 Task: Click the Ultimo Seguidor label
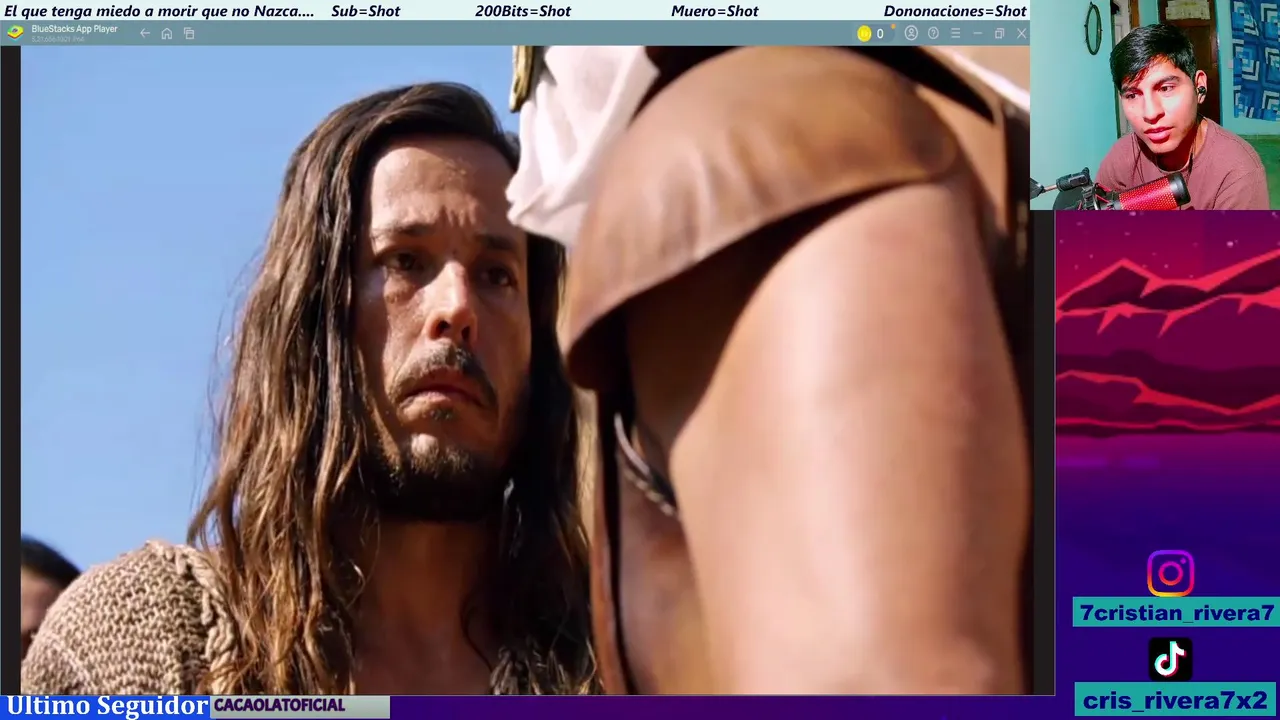[x=107, y=706]
